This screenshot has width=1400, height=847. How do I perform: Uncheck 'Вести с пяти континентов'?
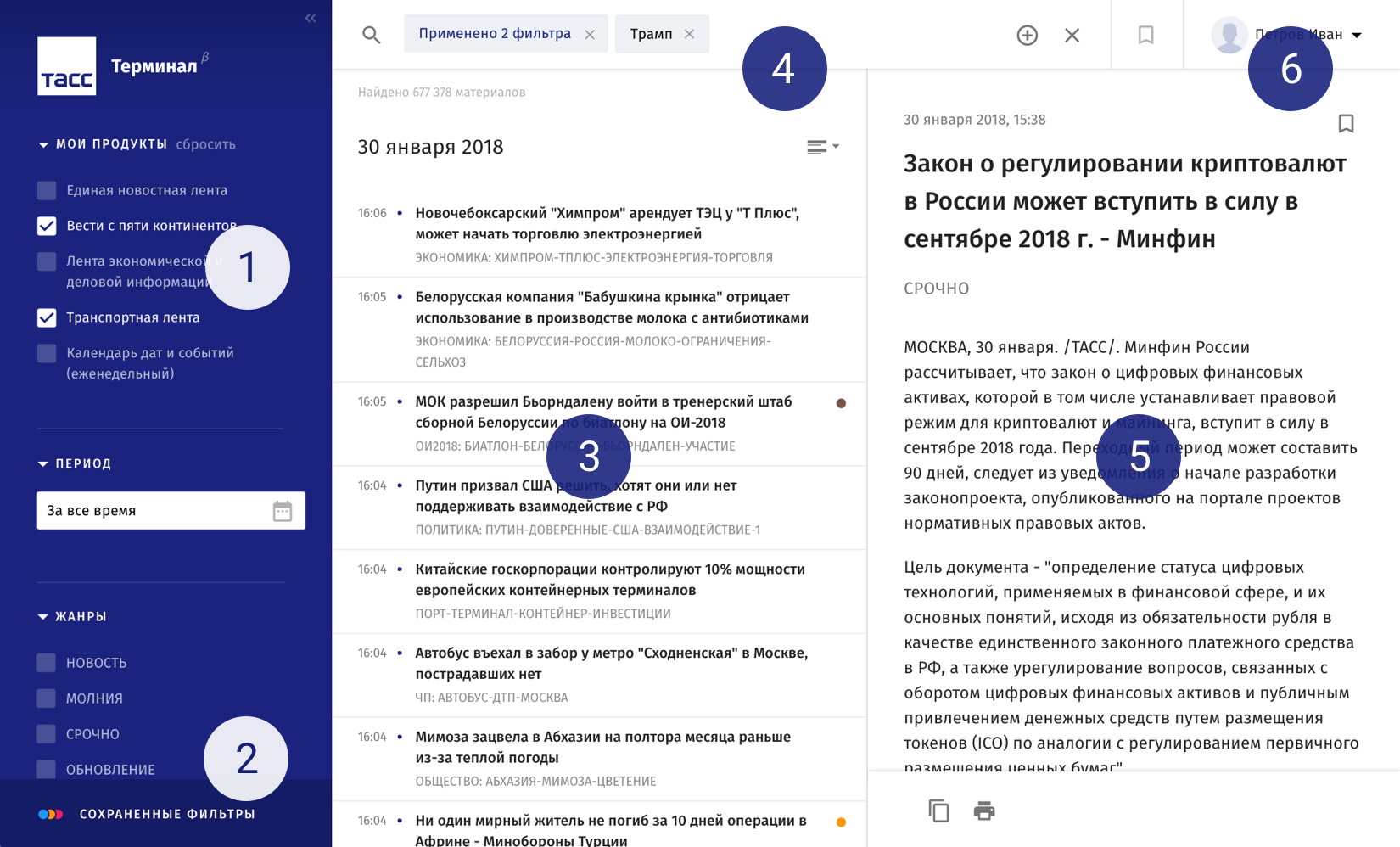click(x=47, y=226)
